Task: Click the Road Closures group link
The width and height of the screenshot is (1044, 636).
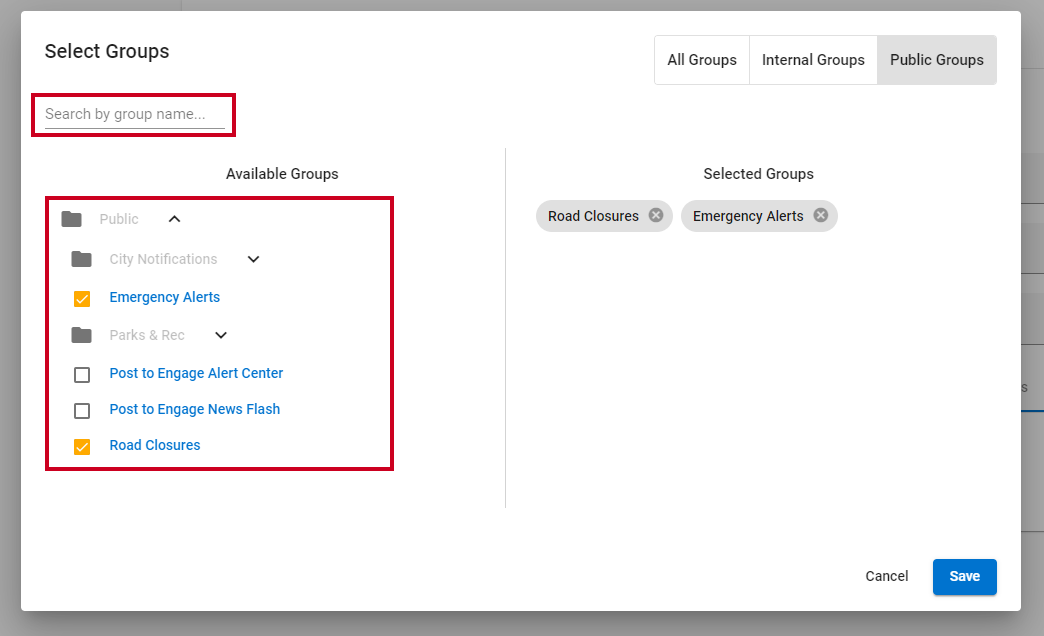Action: (x=154, y=445)
